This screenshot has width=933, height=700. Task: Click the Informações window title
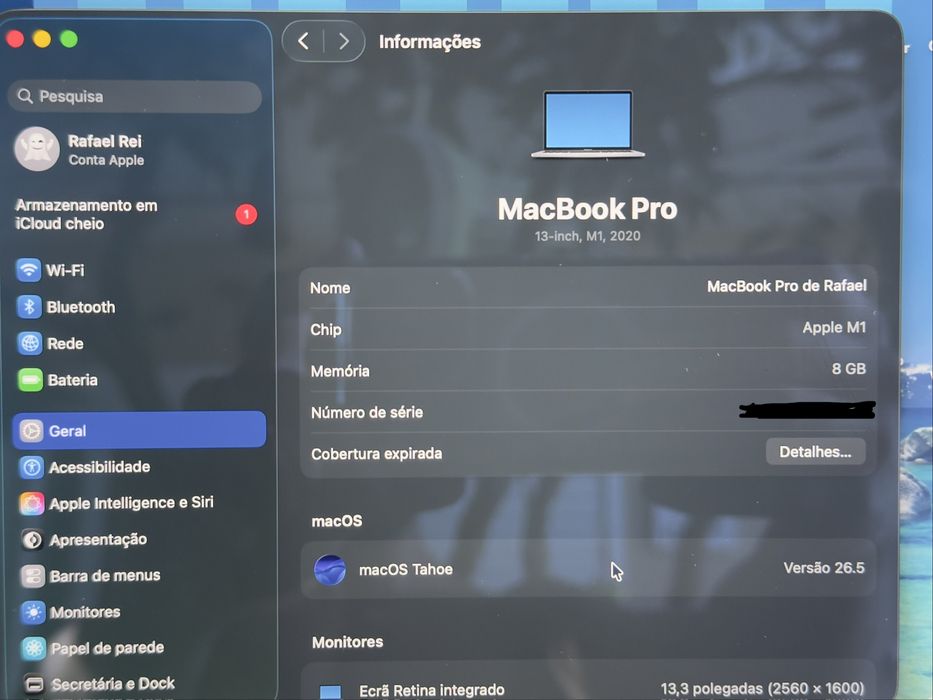pyautogui.click(x=430, y=42)
